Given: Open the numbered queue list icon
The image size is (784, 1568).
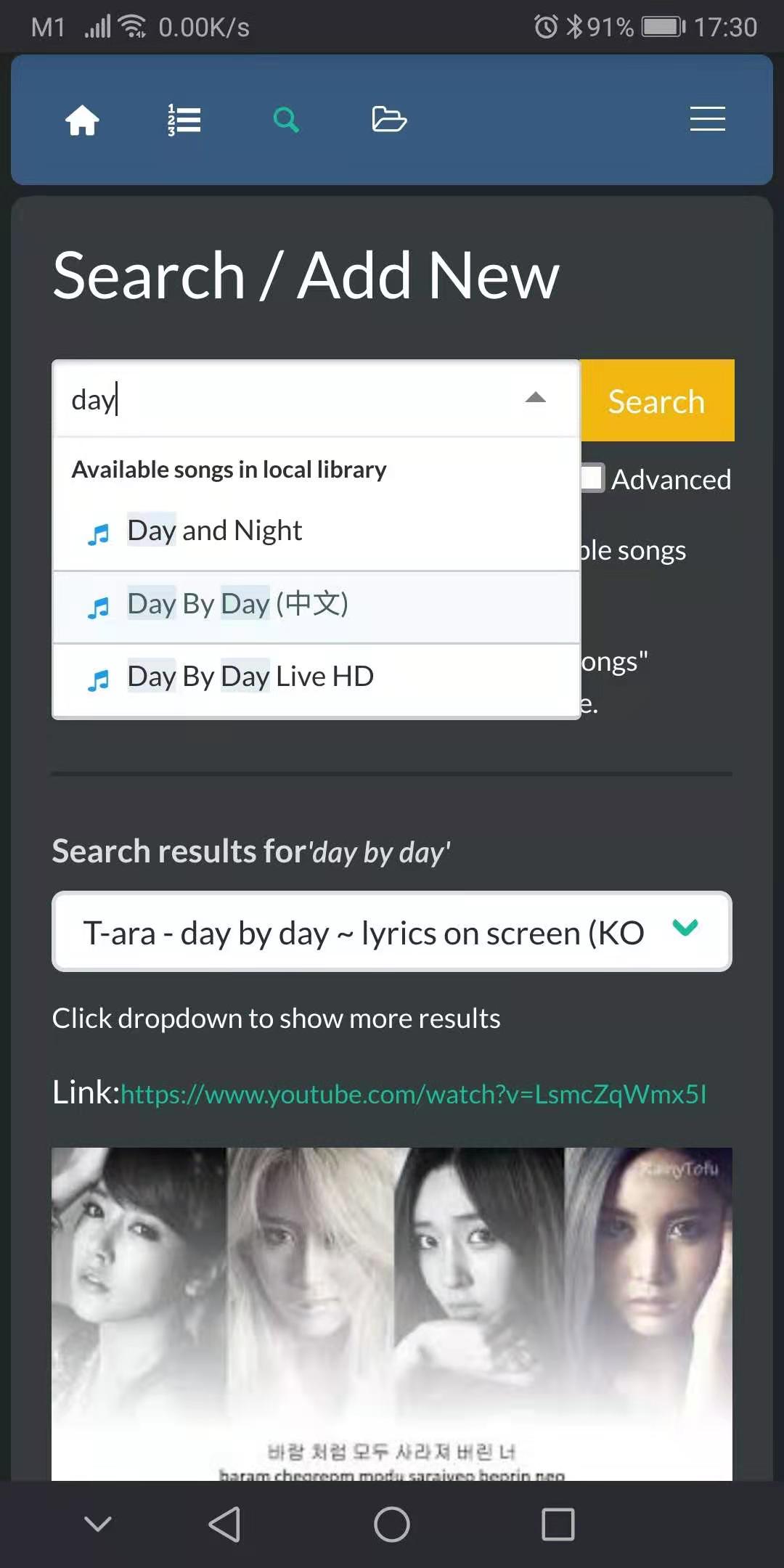Looking at the screenshot, I should (184, 120).
